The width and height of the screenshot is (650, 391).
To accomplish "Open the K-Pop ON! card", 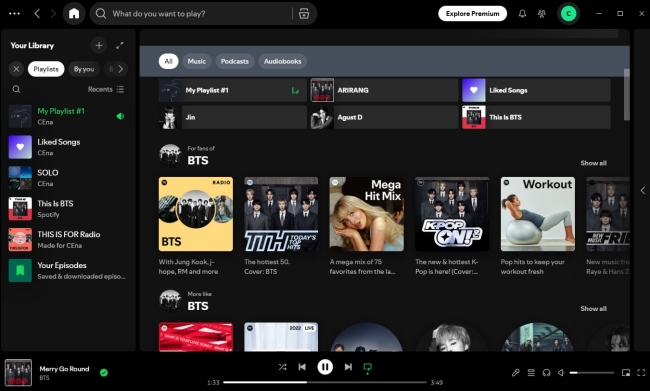I will click(452, 226).
